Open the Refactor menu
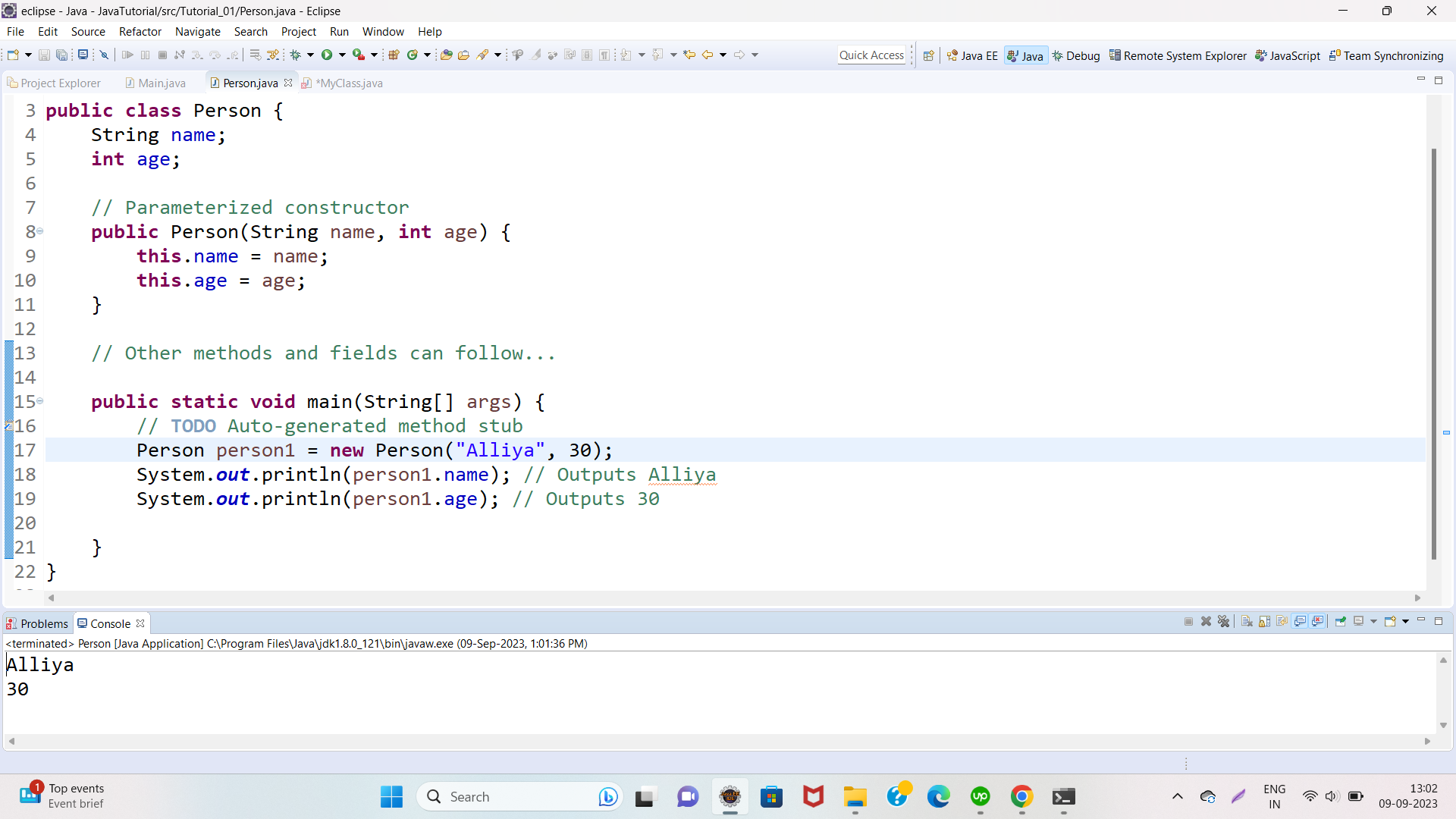The width and height of the screenshot is (1456, 819). click(x=140, y=31)
